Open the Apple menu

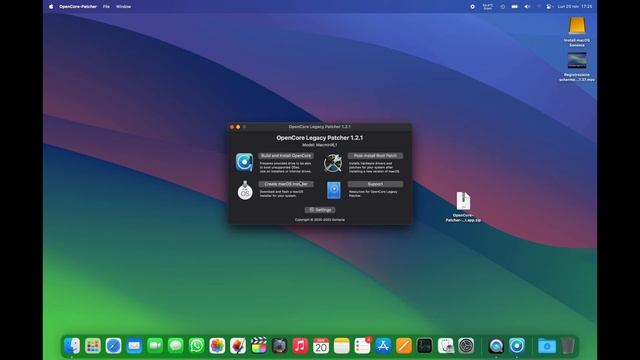coord(51,7)
